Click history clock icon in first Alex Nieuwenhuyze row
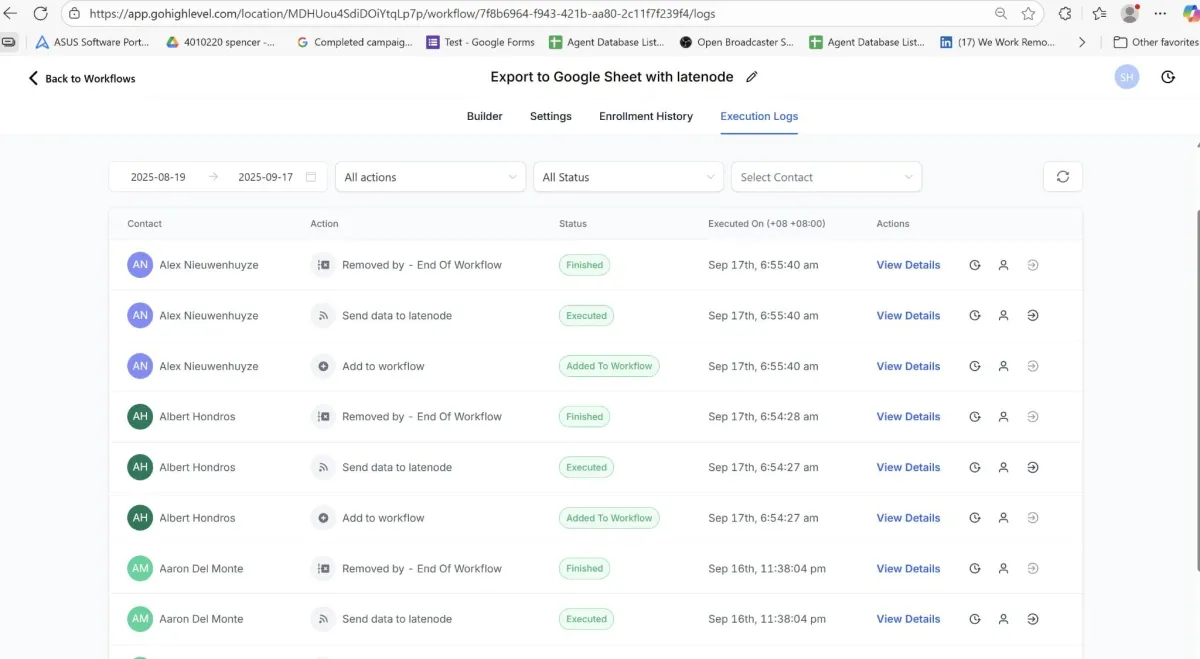This screenshot has width=1200, height=659. 975,265
